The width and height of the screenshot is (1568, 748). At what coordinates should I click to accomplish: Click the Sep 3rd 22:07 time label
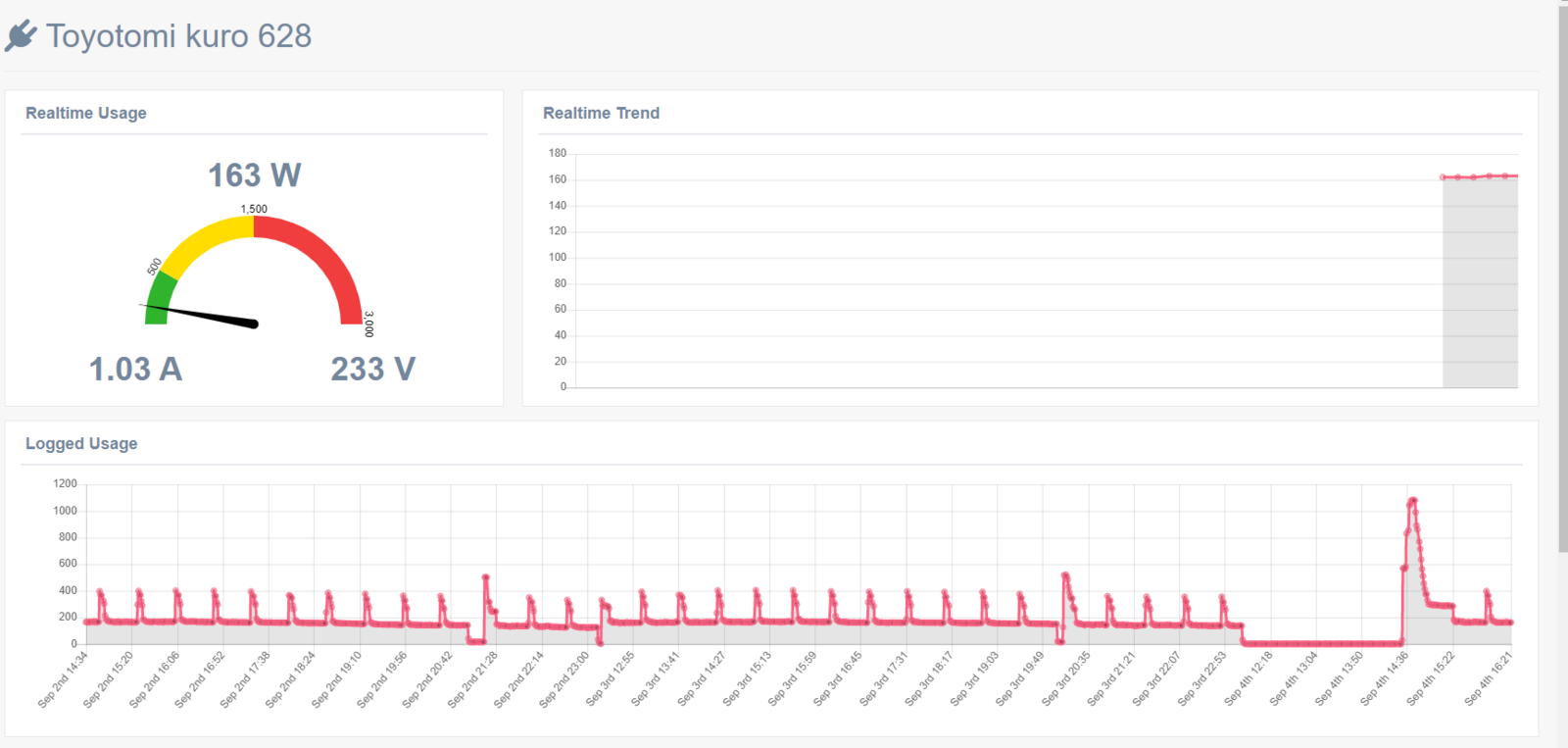[1156, 678]
